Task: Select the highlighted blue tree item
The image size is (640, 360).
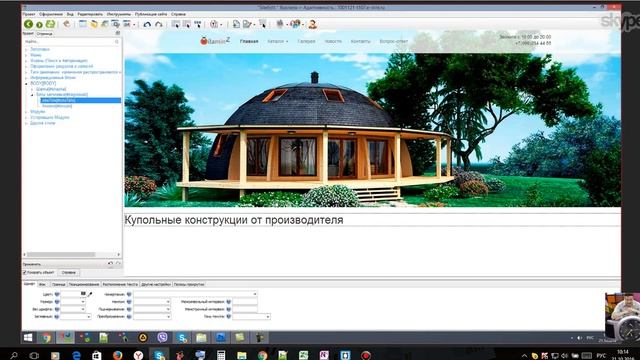Action: 81,100
